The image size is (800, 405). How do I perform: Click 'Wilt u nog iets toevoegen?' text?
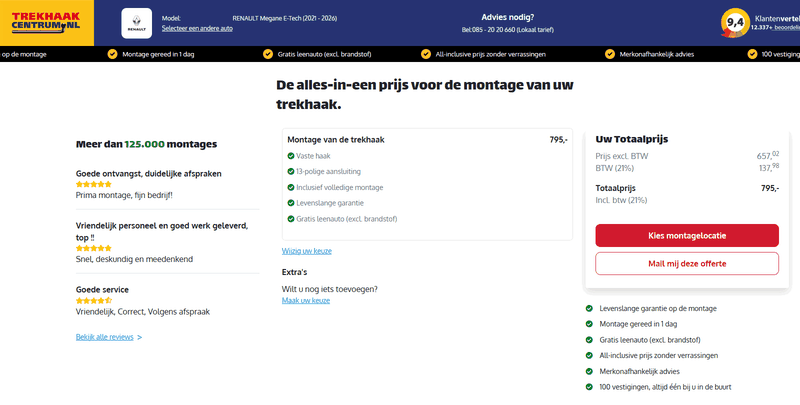(330, 289)
